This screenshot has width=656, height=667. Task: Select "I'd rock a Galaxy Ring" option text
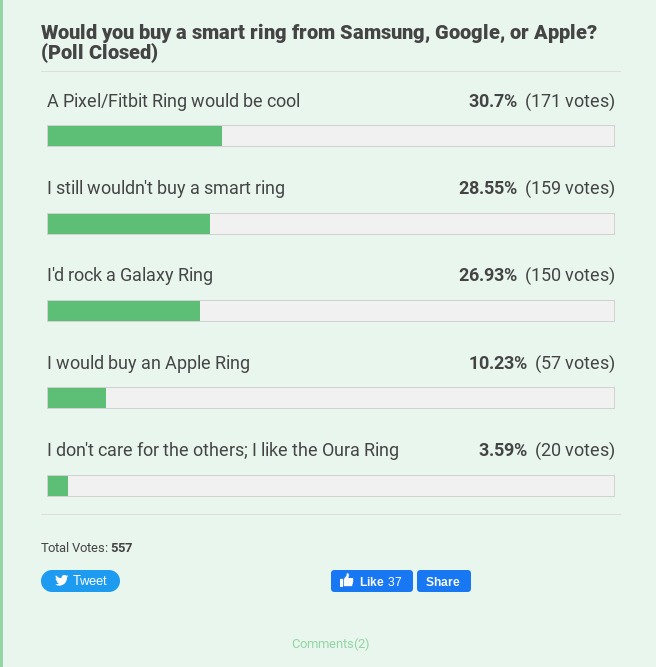point(130,275)
